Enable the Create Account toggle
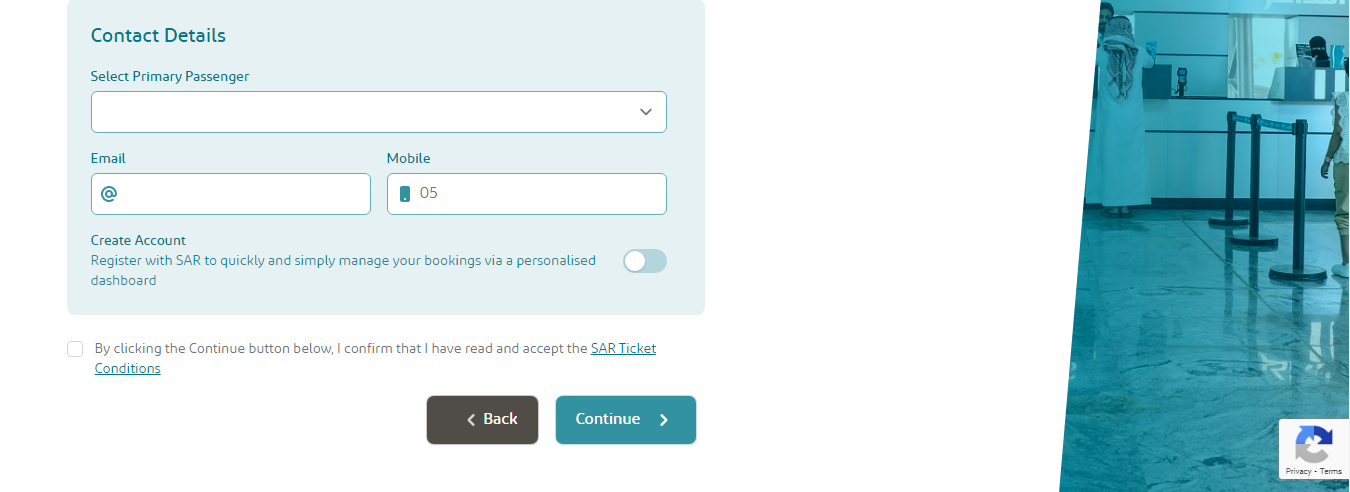Viewport: 1350px width, 492px height. point(644,261)
